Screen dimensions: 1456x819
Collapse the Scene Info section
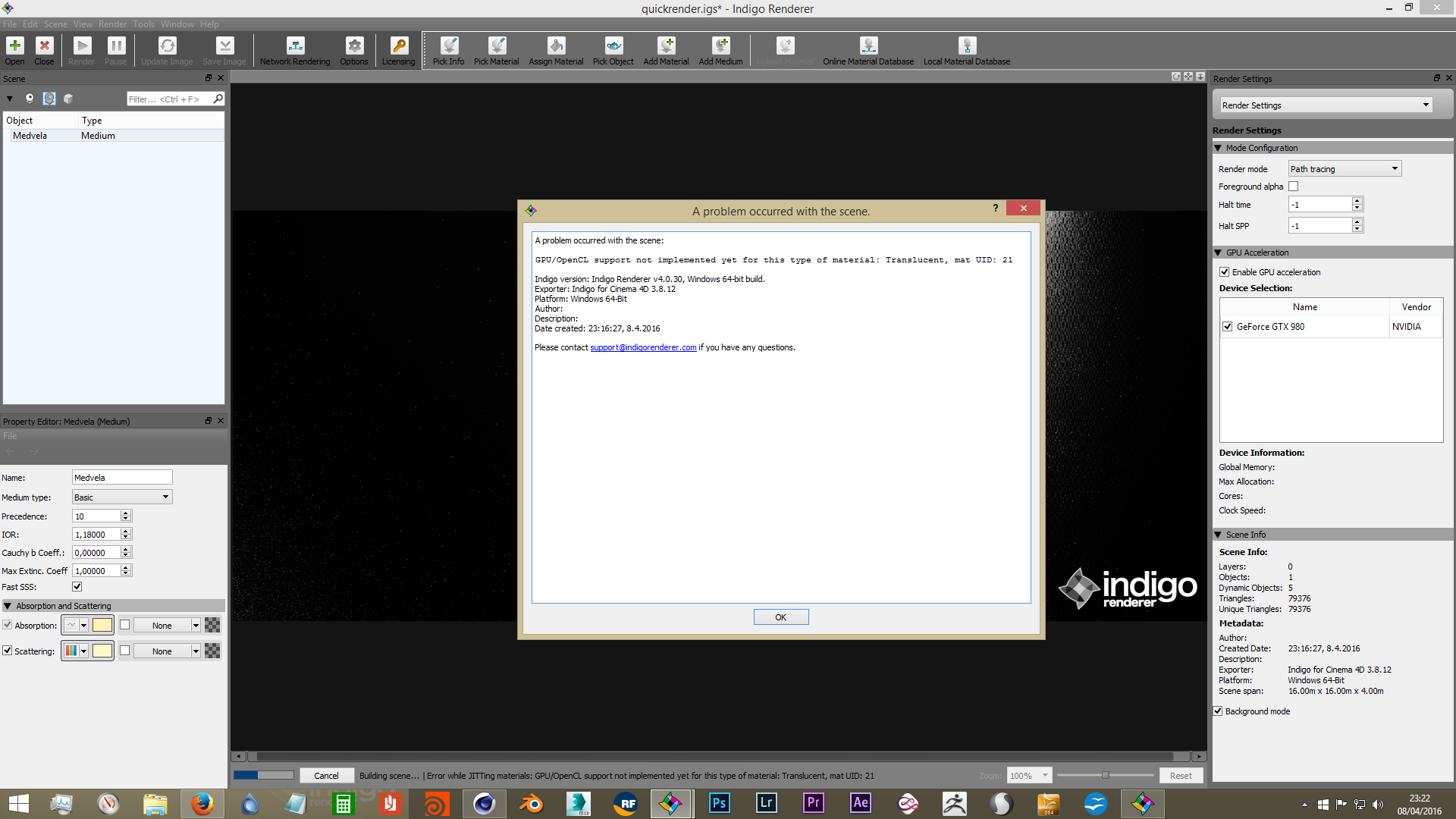[1218, 535]
